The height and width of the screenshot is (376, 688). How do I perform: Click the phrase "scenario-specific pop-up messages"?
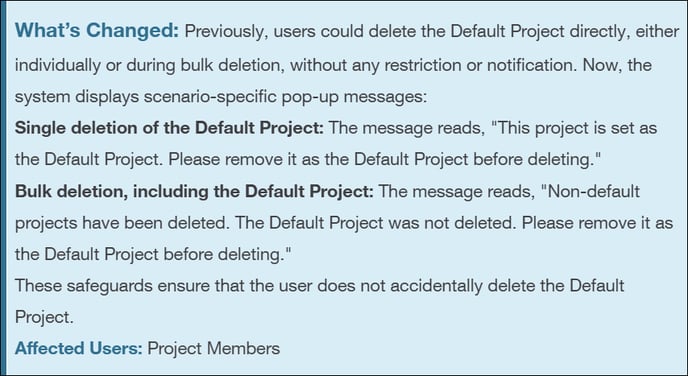(x=285, y=97)
